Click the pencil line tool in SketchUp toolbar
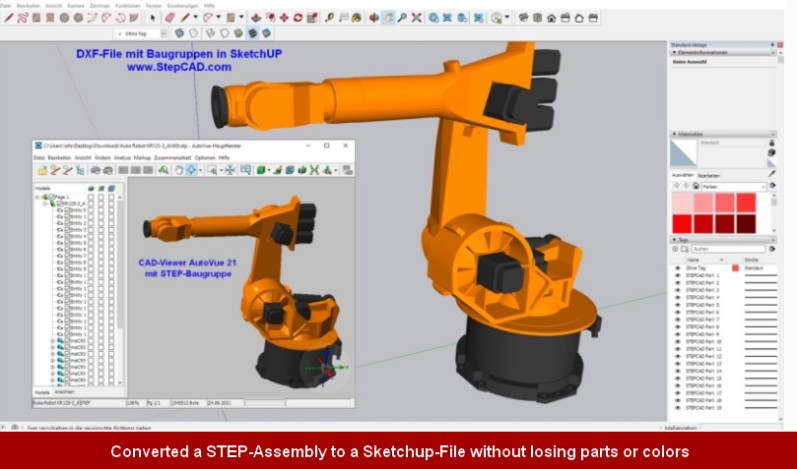 pos(182,17)
